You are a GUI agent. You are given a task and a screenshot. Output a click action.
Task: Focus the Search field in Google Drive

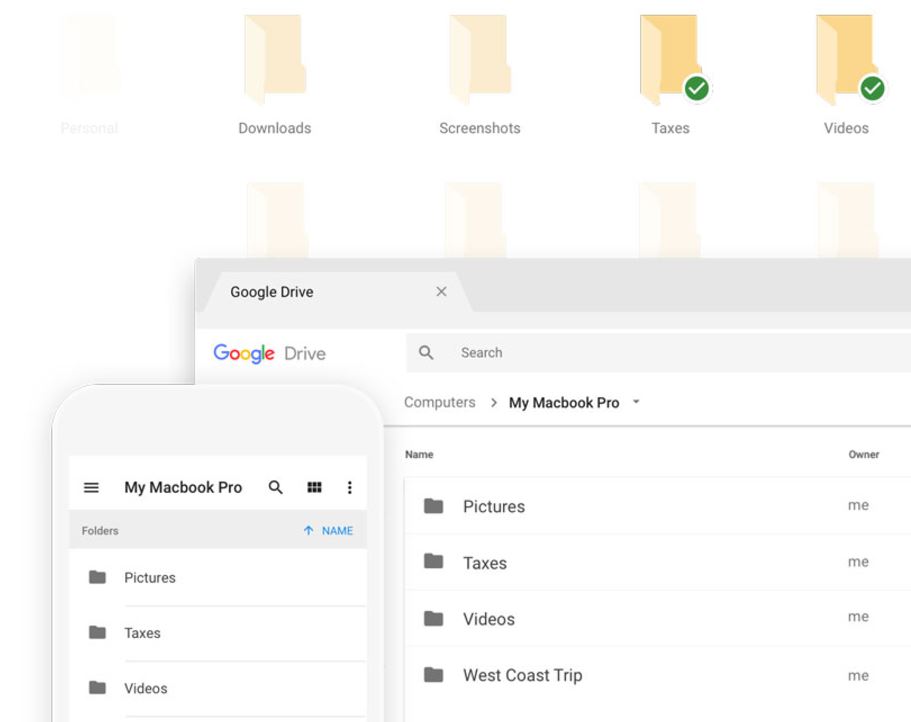[658, 353]
